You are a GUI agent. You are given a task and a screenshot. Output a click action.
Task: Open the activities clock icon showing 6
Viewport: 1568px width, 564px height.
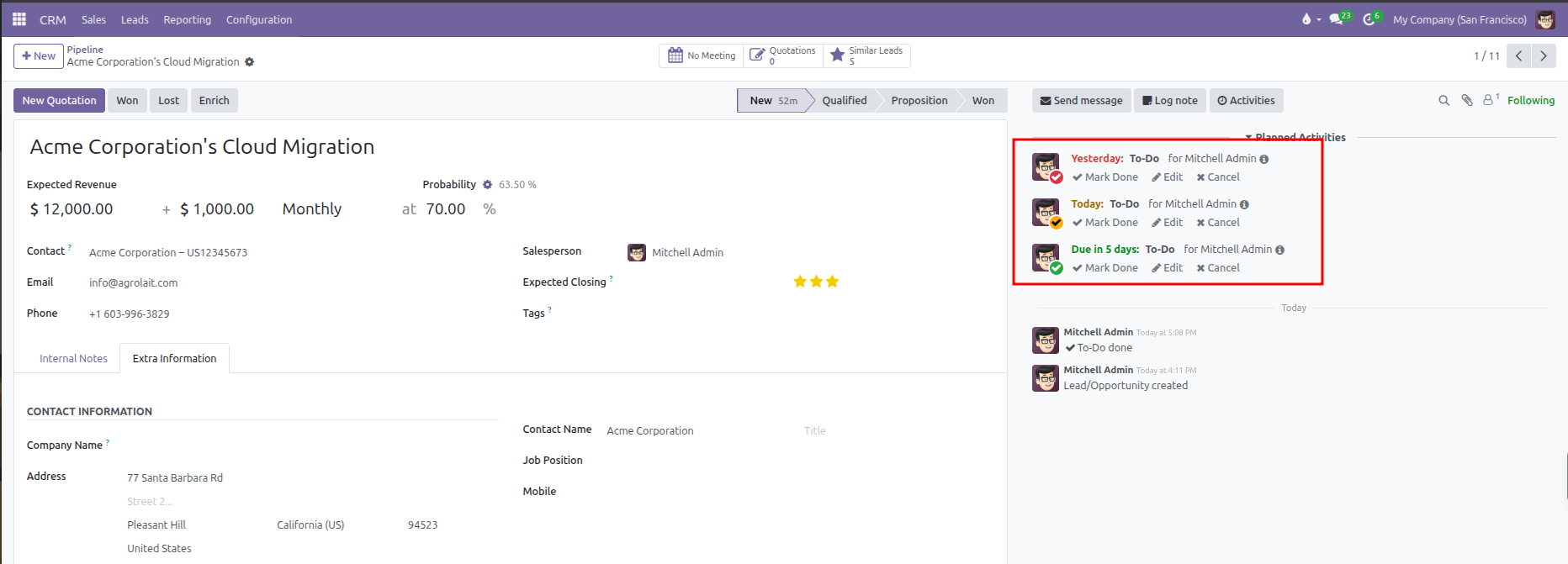tap(1370, 18)
